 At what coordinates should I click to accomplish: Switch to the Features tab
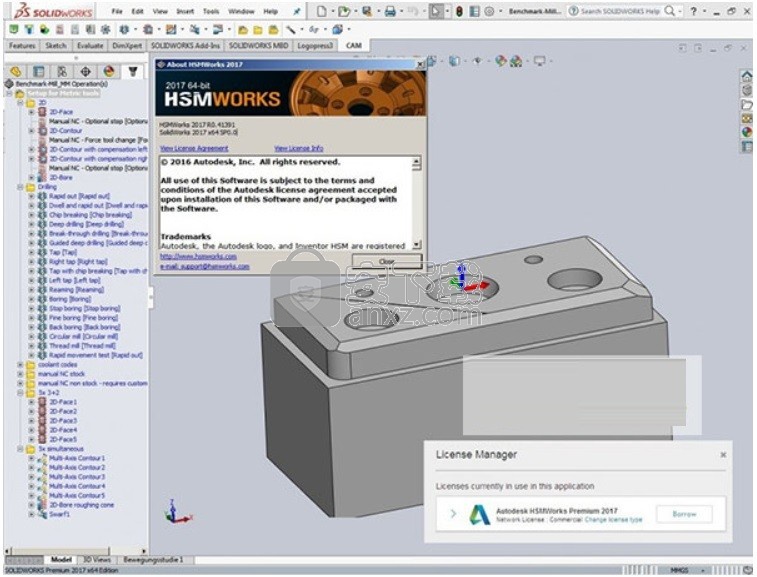[22, 45]
